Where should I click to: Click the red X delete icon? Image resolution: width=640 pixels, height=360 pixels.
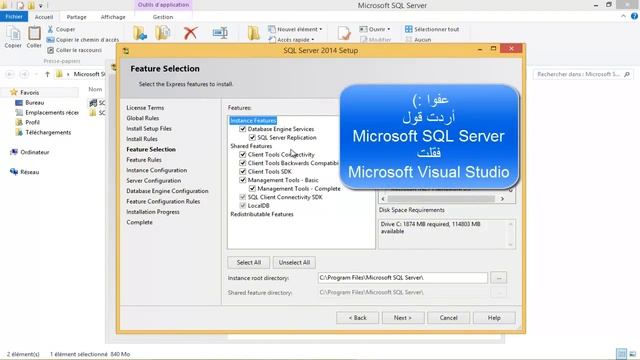pyautogui.click(x=190, y=33)
